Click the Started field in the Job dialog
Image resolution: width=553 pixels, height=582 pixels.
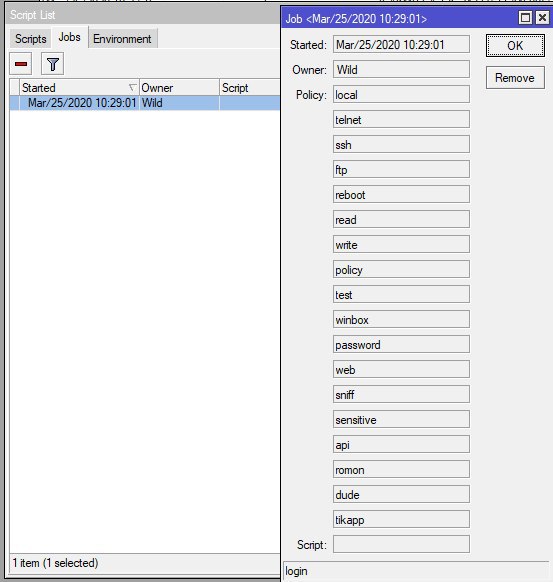(x=401, y=45)
